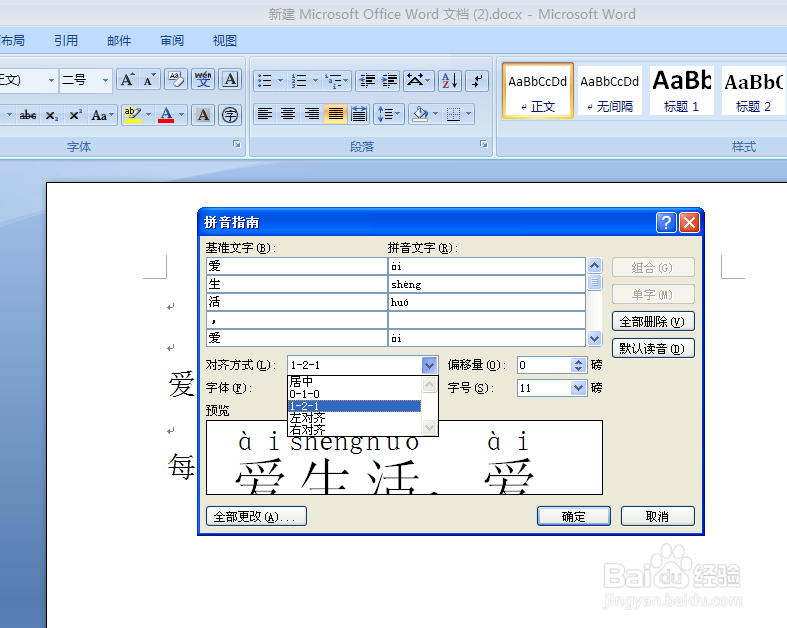Toggle superscript formatting
Screen dimensions: 787x628
click(x=76, y=115)
